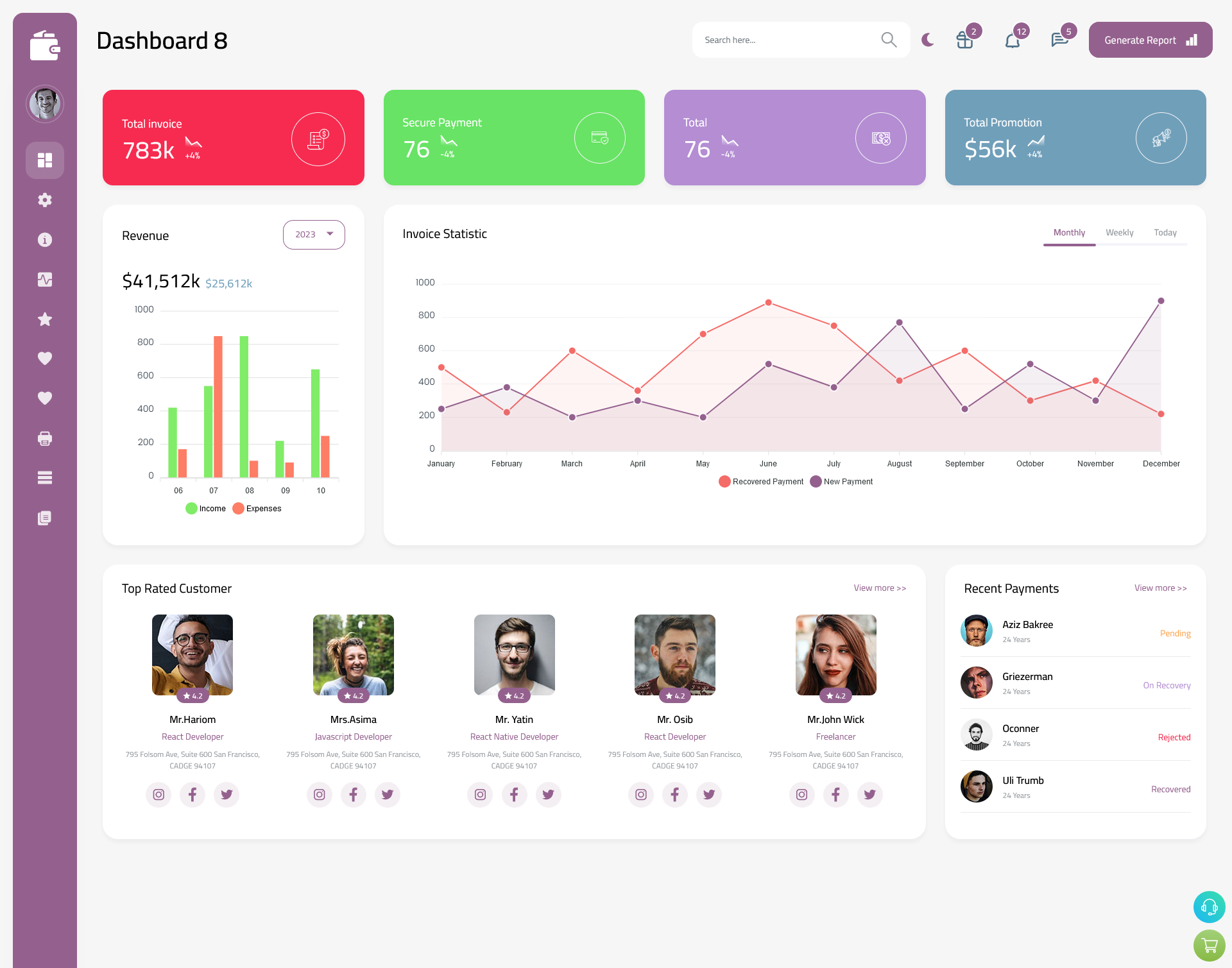Click the document/report icon in sidebar

point(44,517)
